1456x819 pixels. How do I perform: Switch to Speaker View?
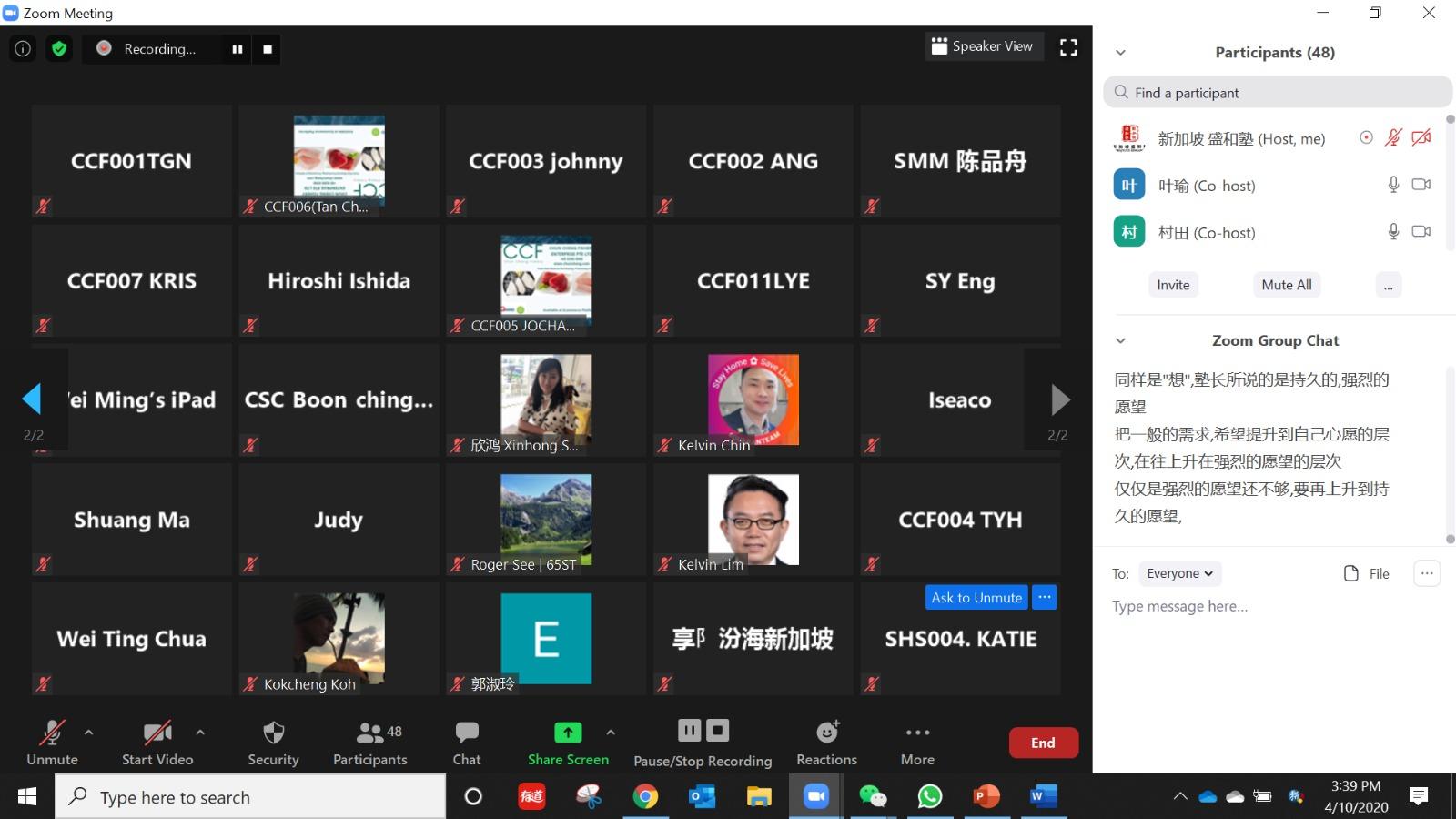pos(982,46)
